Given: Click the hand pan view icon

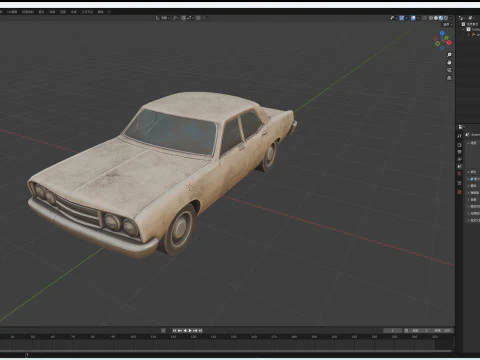Looking at the screenshot, I should point(449,62).
